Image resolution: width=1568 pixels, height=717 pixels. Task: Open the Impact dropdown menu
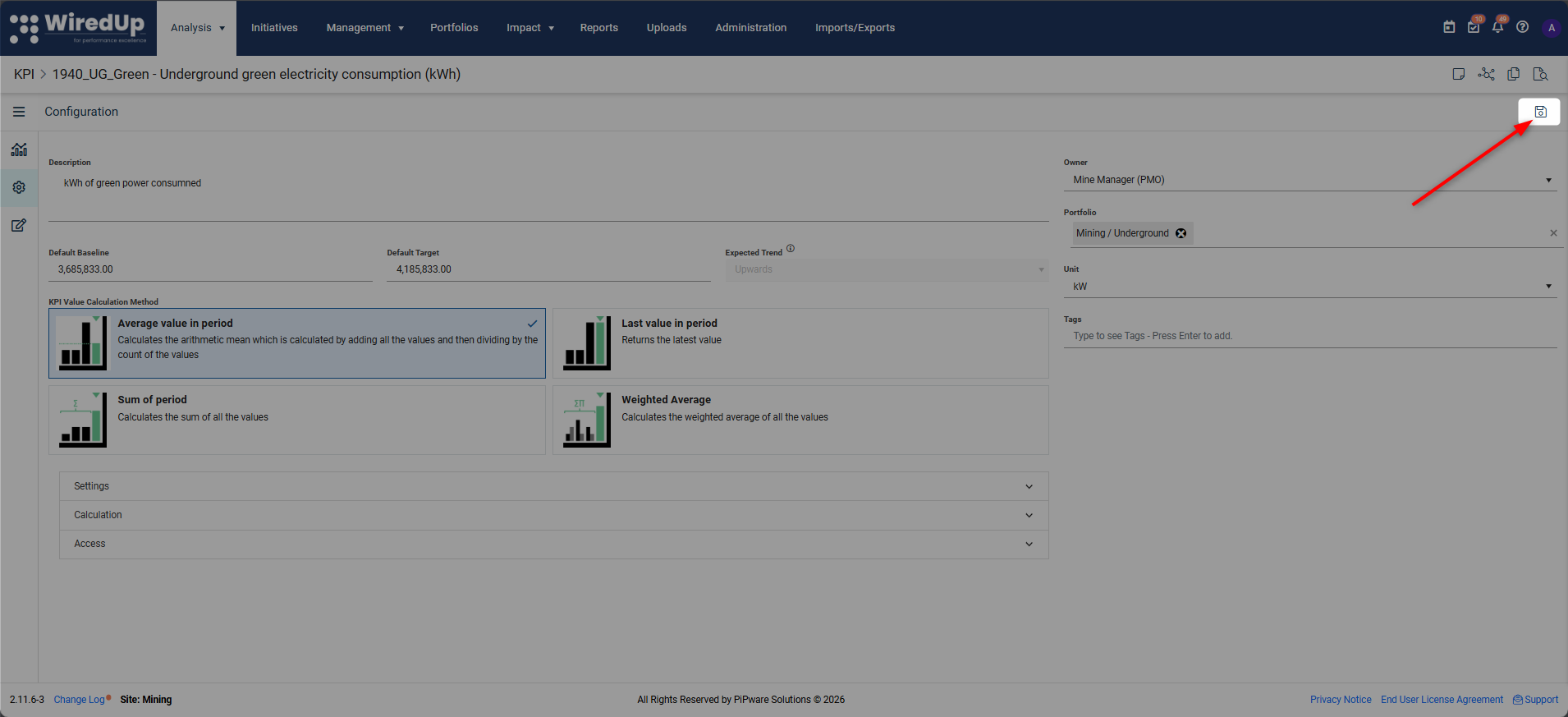(x=530, y=28)
